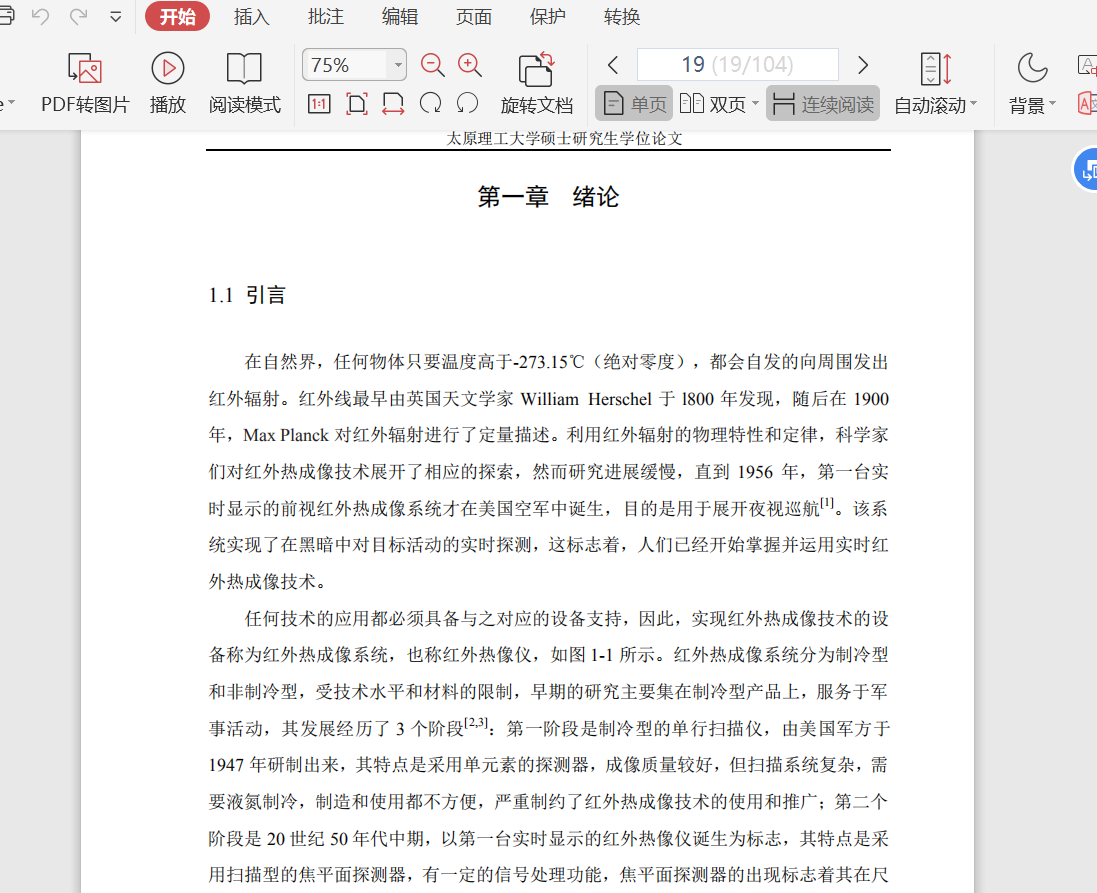The width and height of the screenshot is (1097, 893).
Task: Switch to the 批注 tab
Action: [x=325, y=16]
